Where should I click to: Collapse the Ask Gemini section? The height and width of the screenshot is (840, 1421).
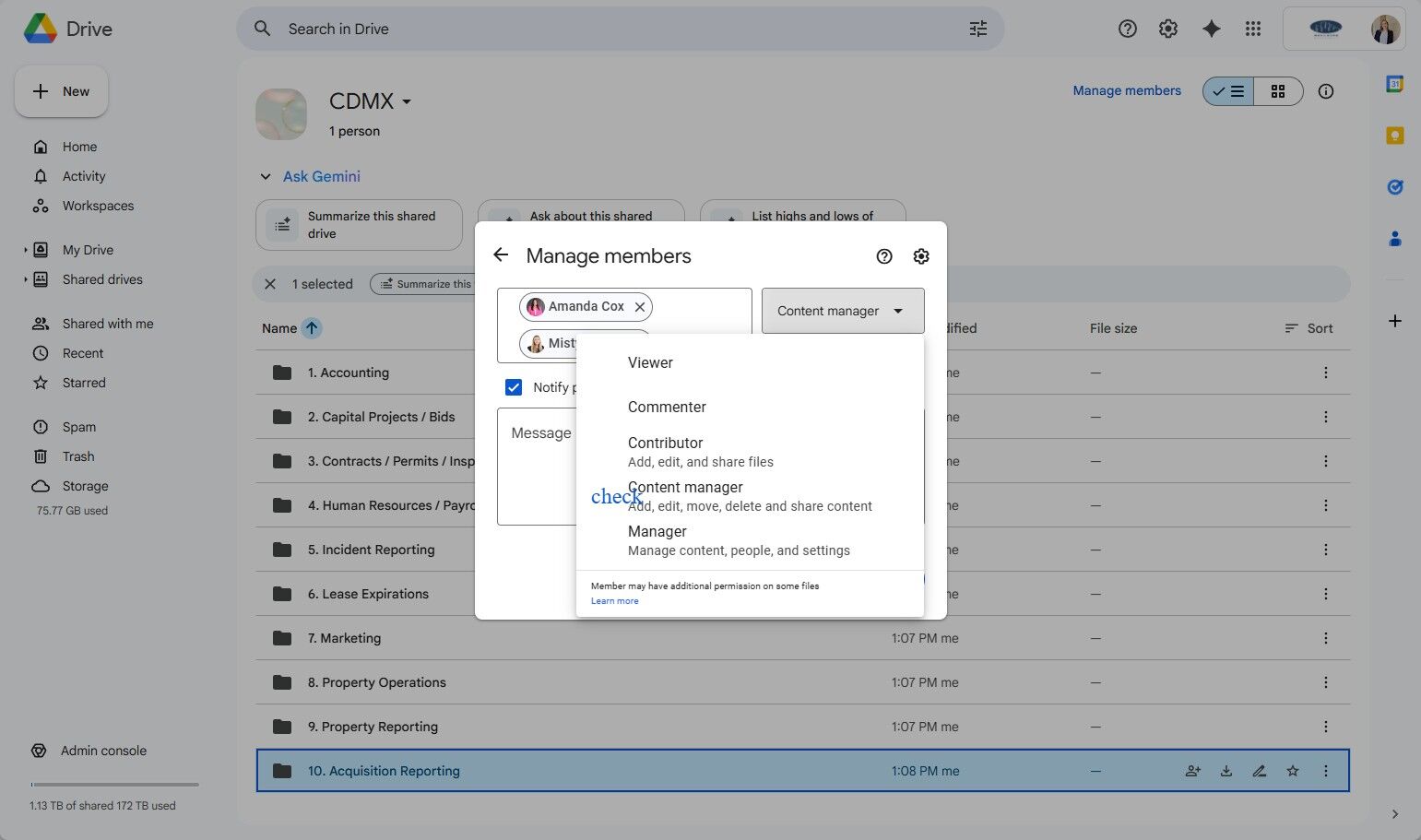tap(266, 176)
